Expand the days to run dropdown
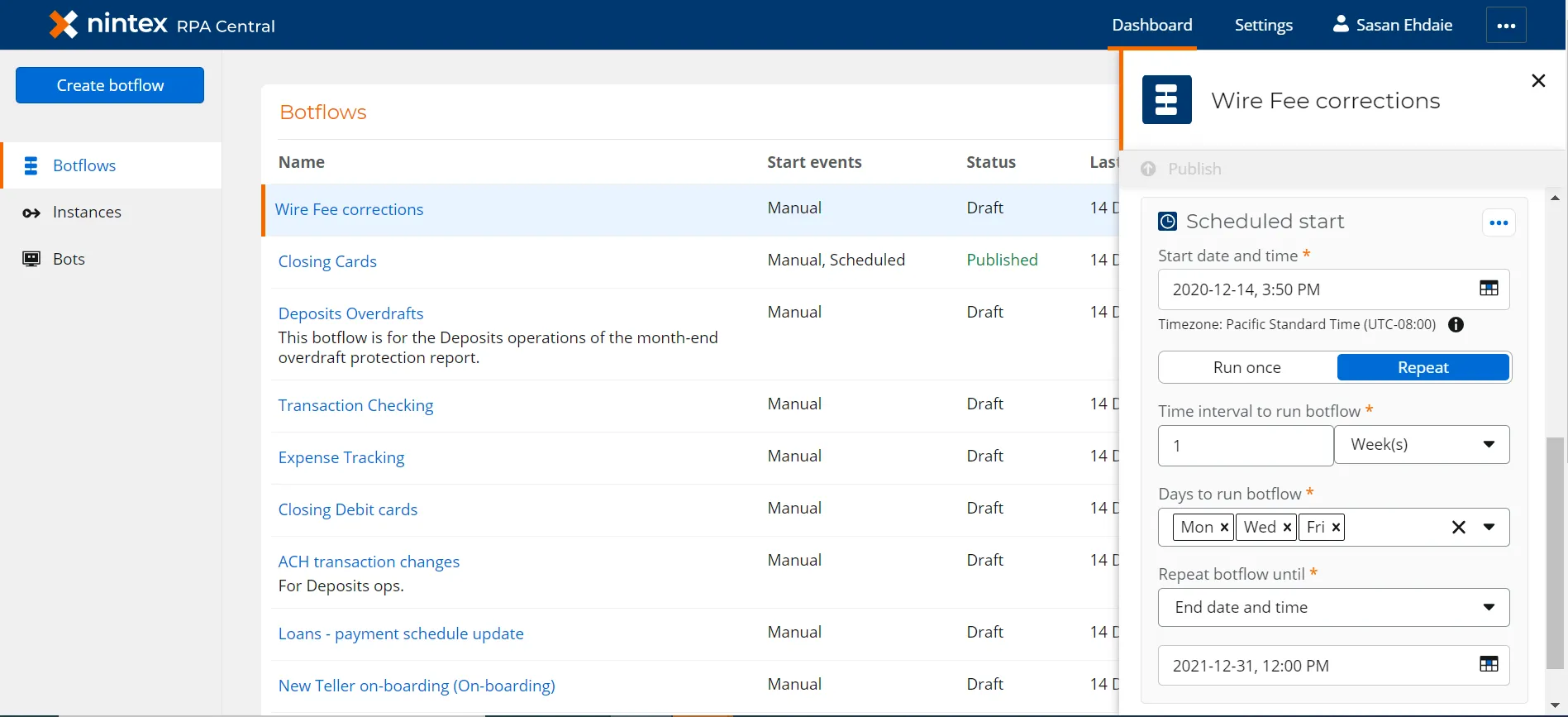Image resolution: width=1568 pixels, height=717 pixels. click(x=1489, y=528)
